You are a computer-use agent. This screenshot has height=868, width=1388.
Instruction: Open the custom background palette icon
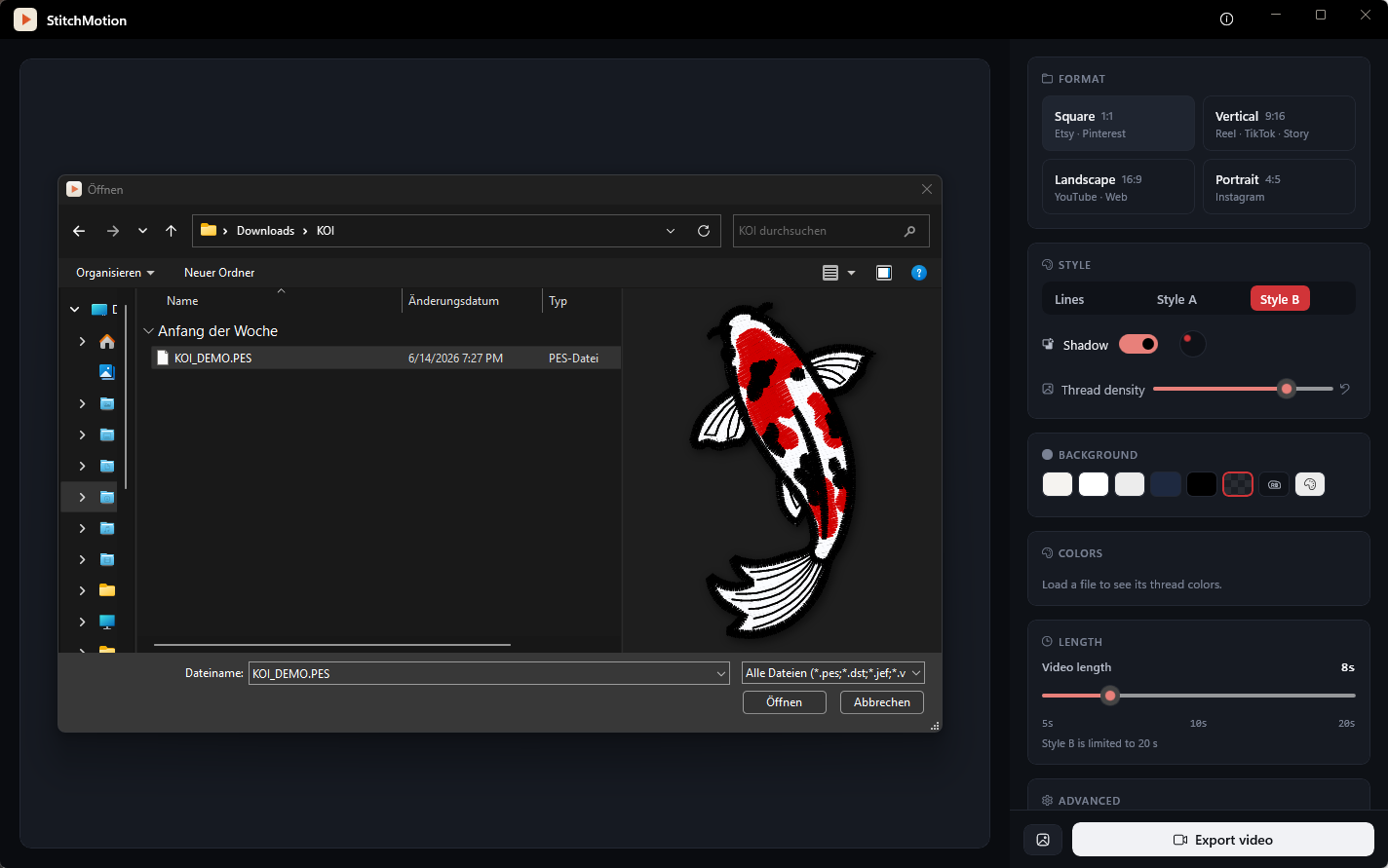click(1310, 484)
